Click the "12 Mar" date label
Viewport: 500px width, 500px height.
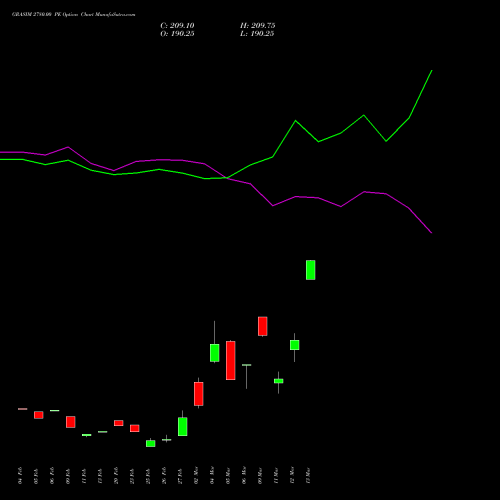coord(292,476)
